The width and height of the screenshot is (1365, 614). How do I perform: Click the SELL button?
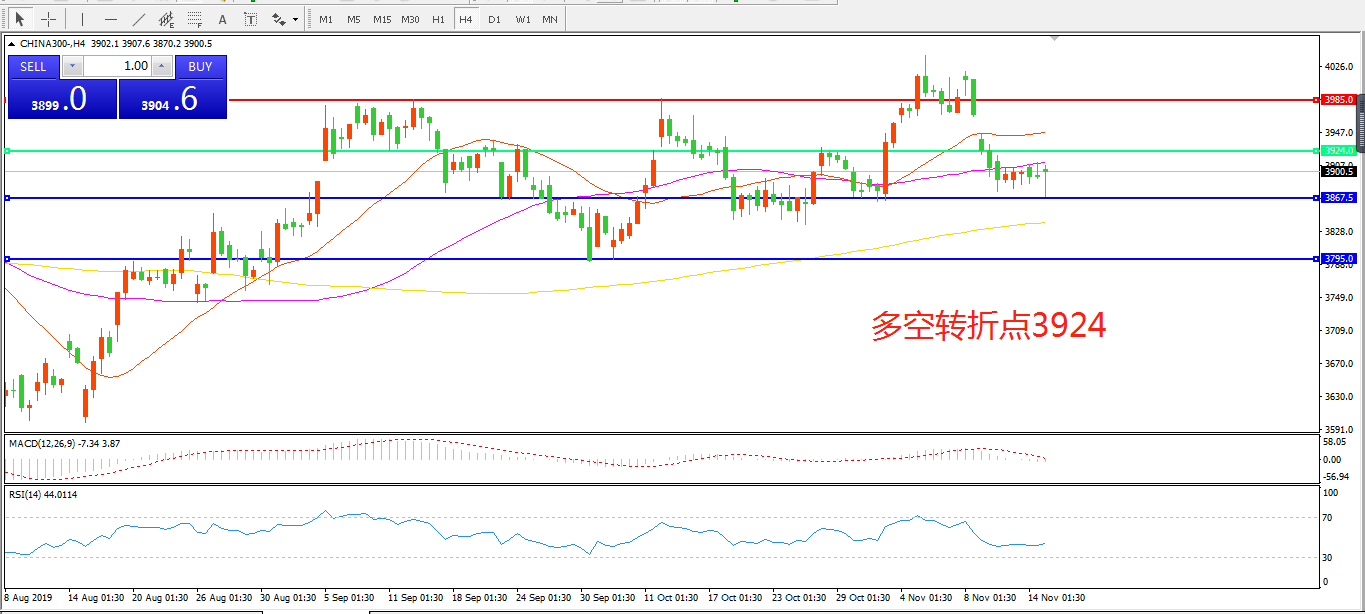[33, 66]
